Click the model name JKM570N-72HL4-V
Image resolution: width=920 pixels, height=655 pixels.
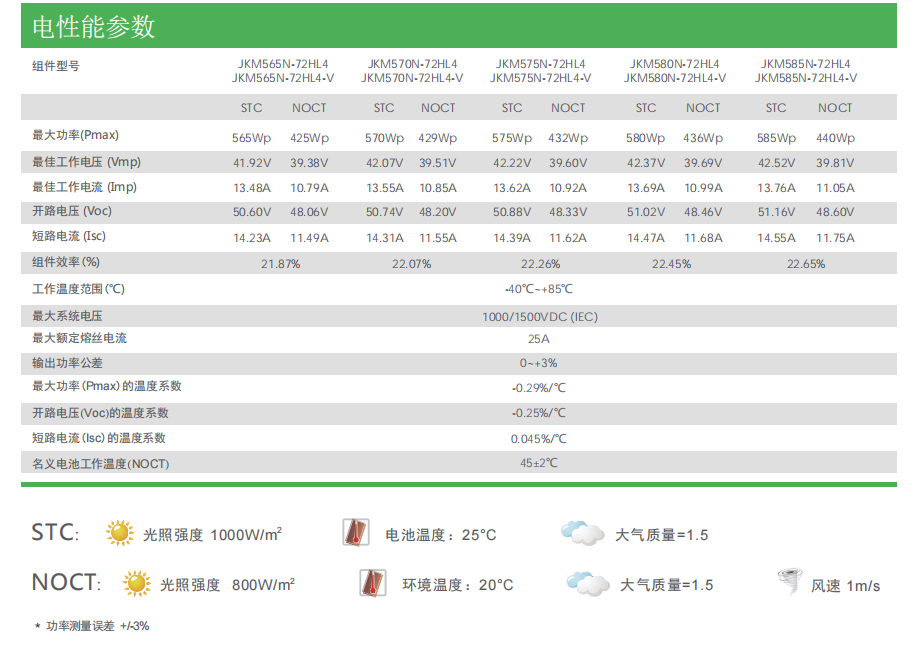[412, 78]
